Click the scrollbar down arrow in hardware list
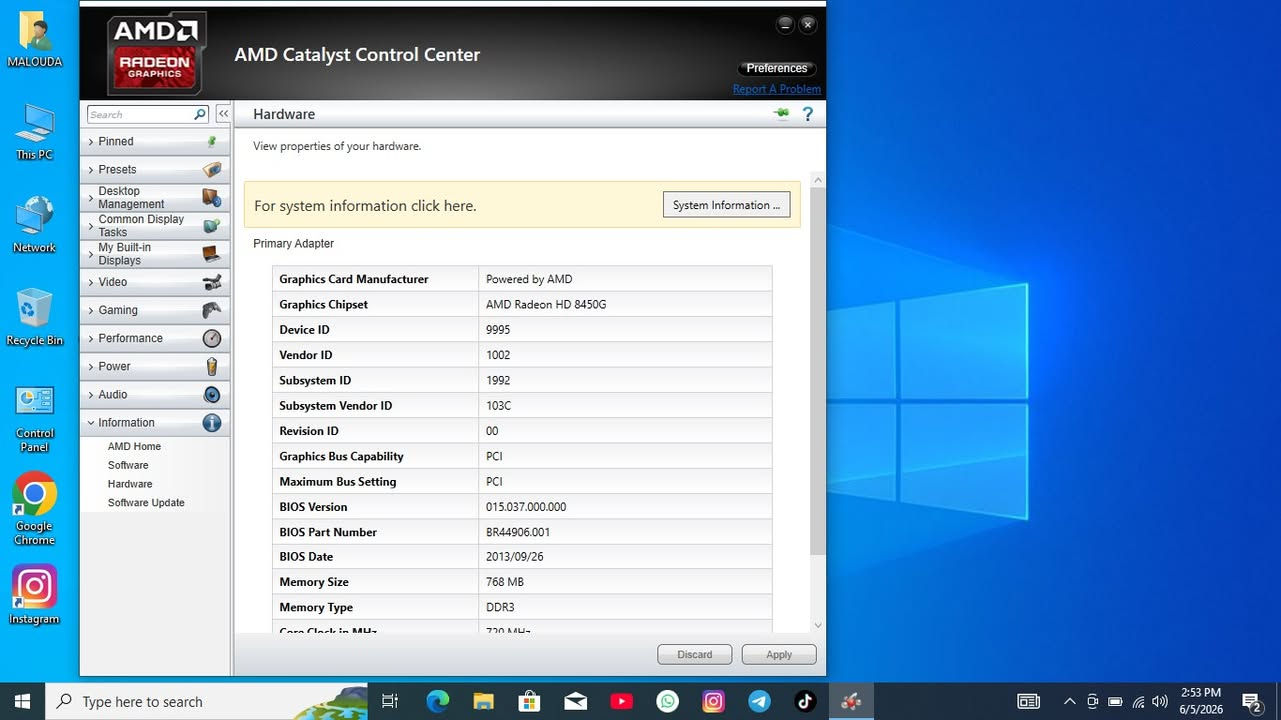 tap(818, 626)
